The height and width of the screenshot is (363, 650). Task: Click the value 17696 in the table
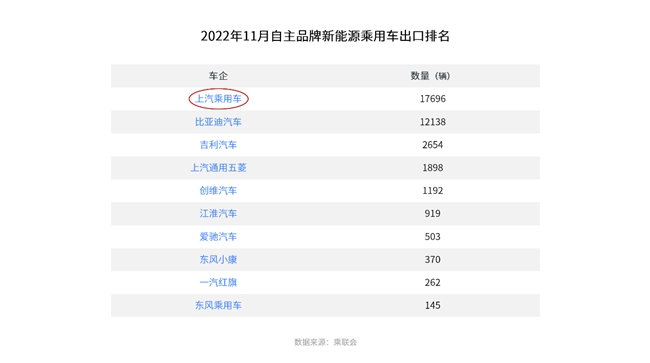(432, 99)
